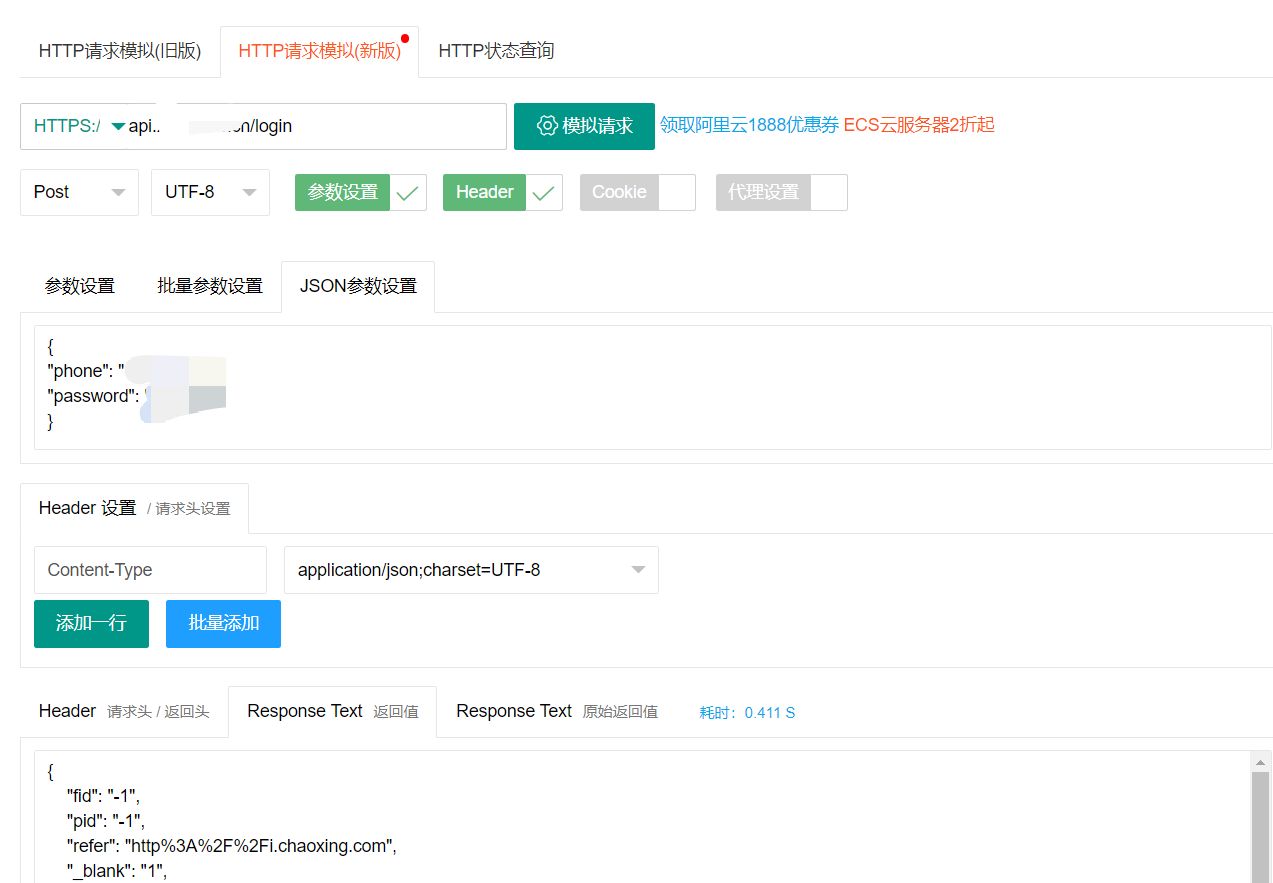Click the 批量添加 button
Viewport: 1273px width, 883px height.
[223, 623]
